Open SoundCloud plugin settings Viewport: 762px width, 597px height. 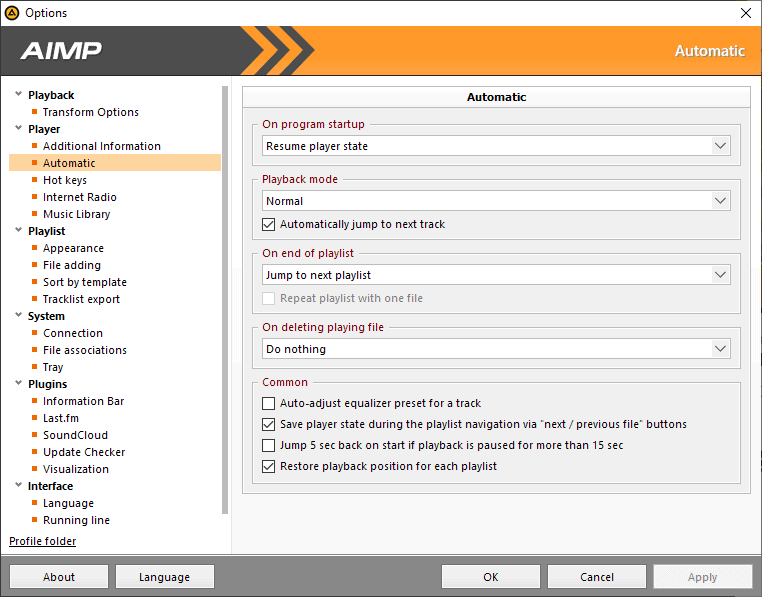(x=75, y=435)
